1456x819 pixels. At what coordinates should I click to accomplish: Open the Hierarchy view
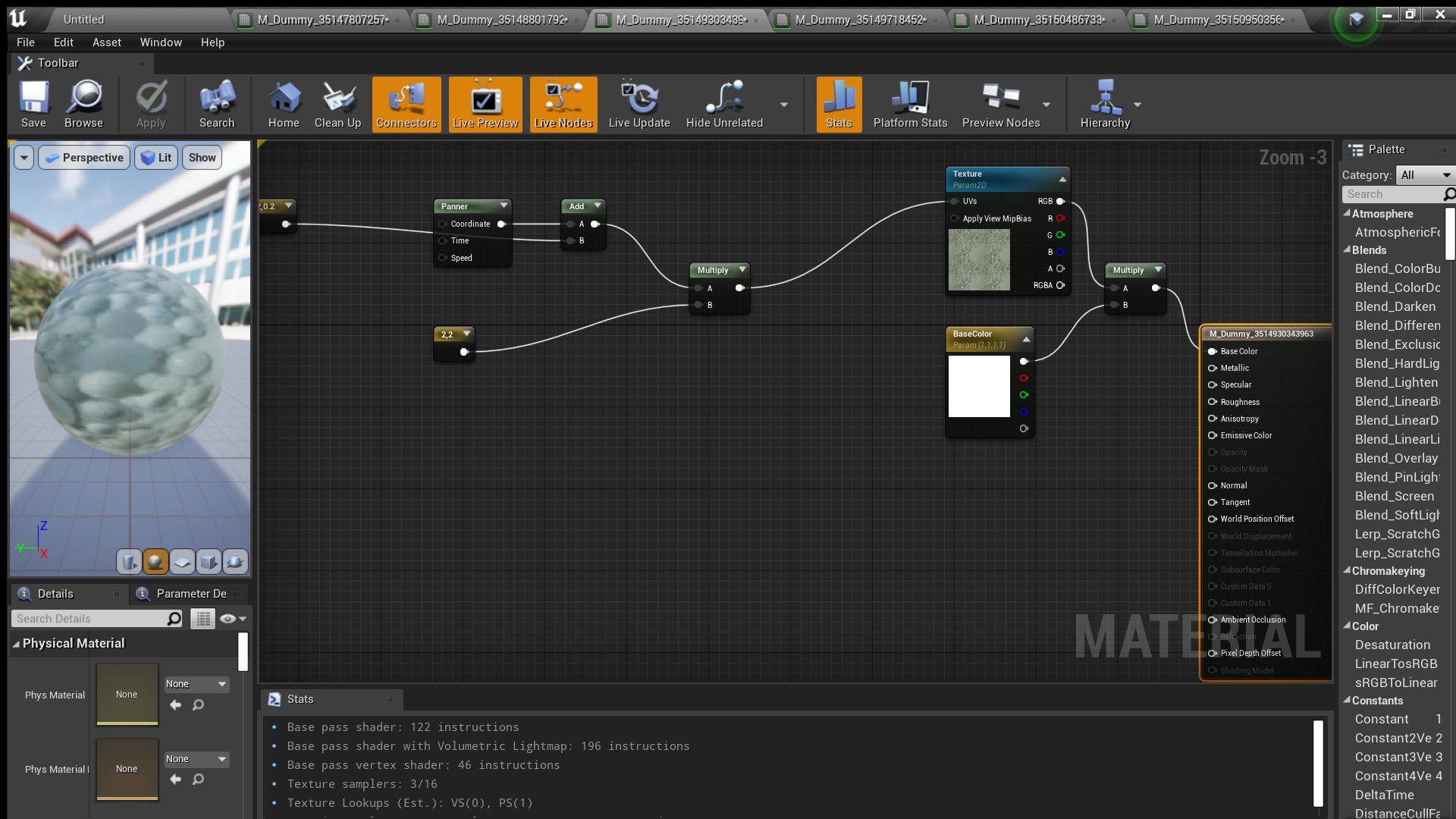[1106, 104]
